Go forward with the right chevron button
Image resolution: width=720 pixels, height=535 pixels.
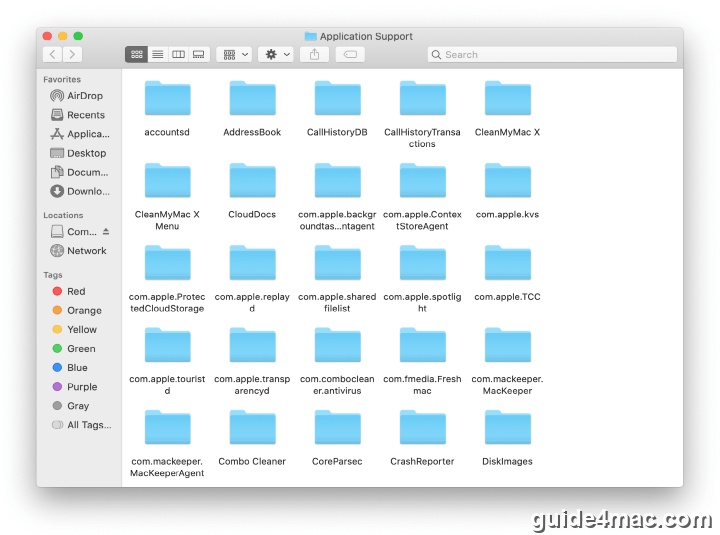click(x=73, y=54)
